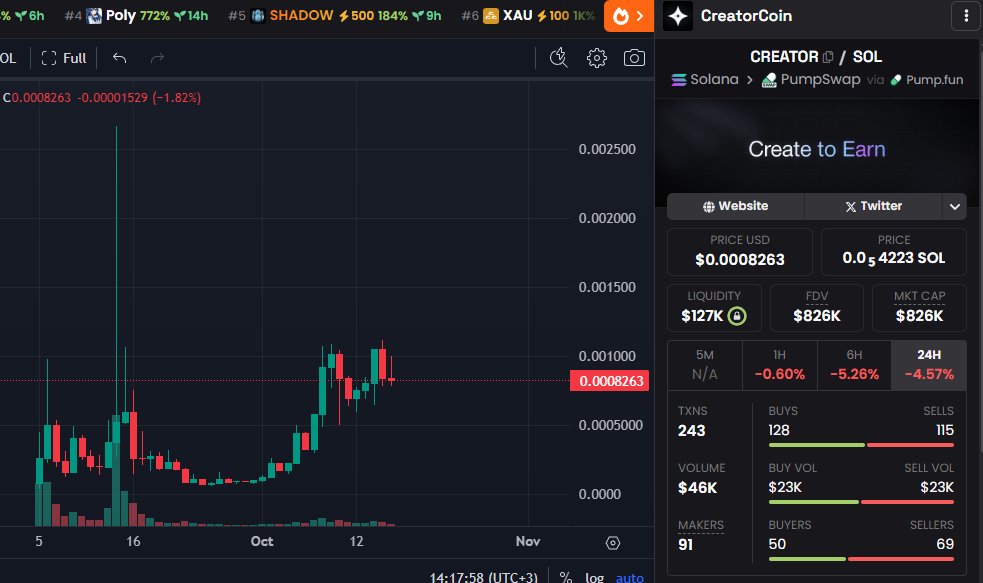Undo last chart action
Viewport: 983px width, 583px height.
tap(119, 58)
